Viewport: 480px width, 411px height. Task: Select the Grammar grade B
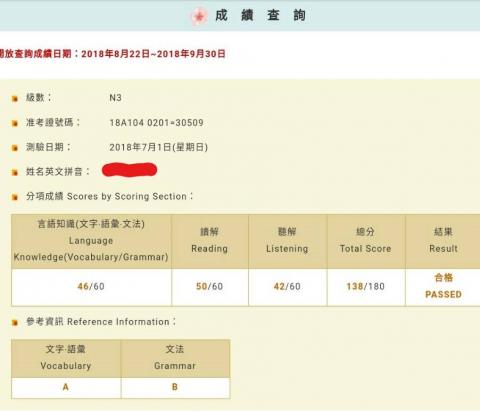[175, 387]
